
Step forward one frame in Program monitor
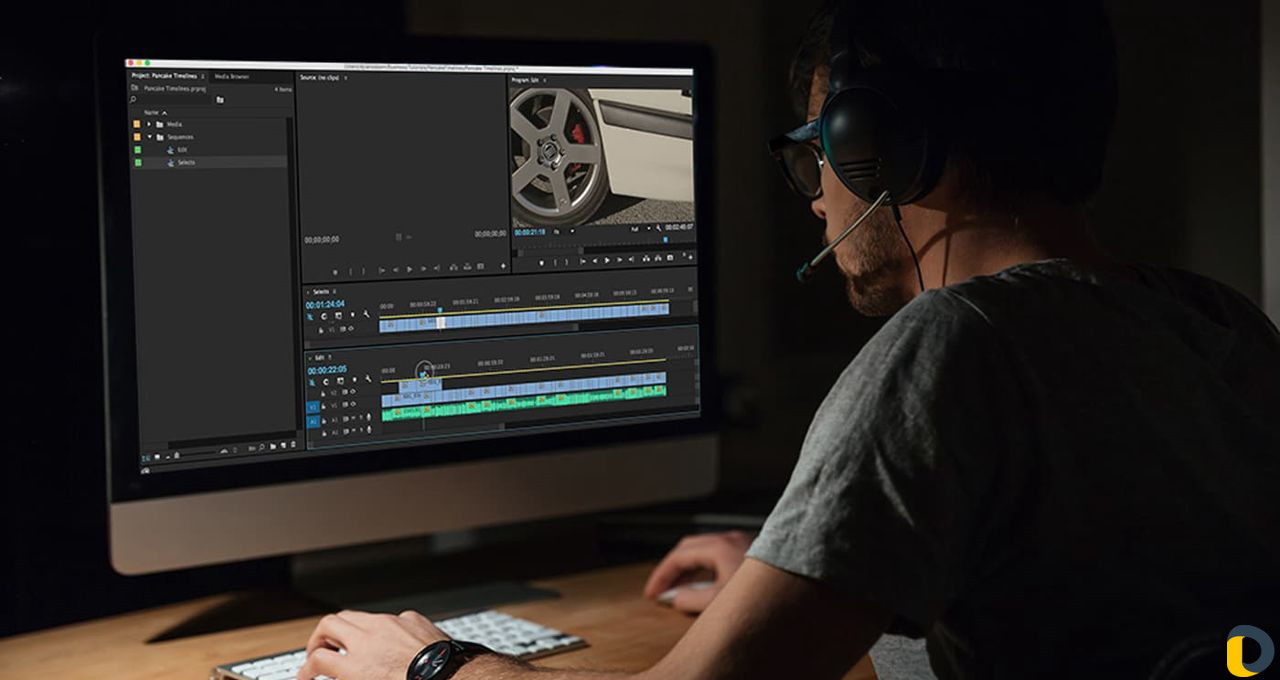tap(619, 260)
